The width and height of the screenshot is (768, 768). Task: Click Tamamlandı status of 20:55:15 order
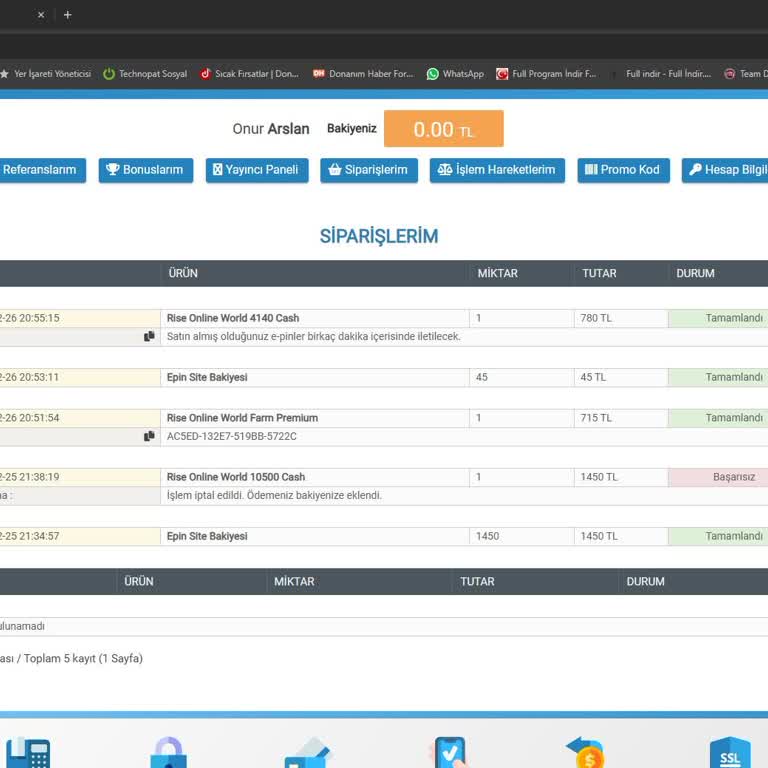[718, 318]
